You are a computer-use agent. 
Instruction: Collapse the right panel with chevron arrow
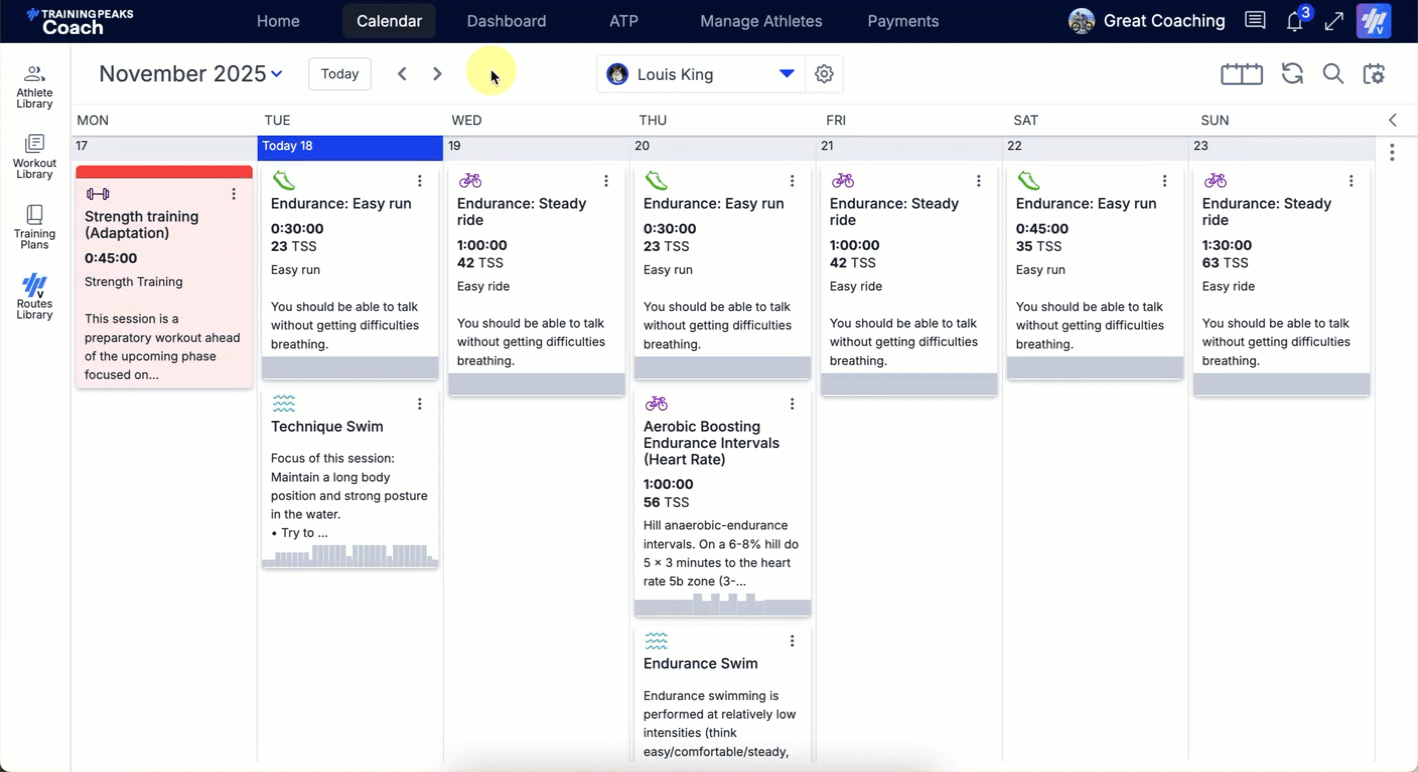point(1393,120)
